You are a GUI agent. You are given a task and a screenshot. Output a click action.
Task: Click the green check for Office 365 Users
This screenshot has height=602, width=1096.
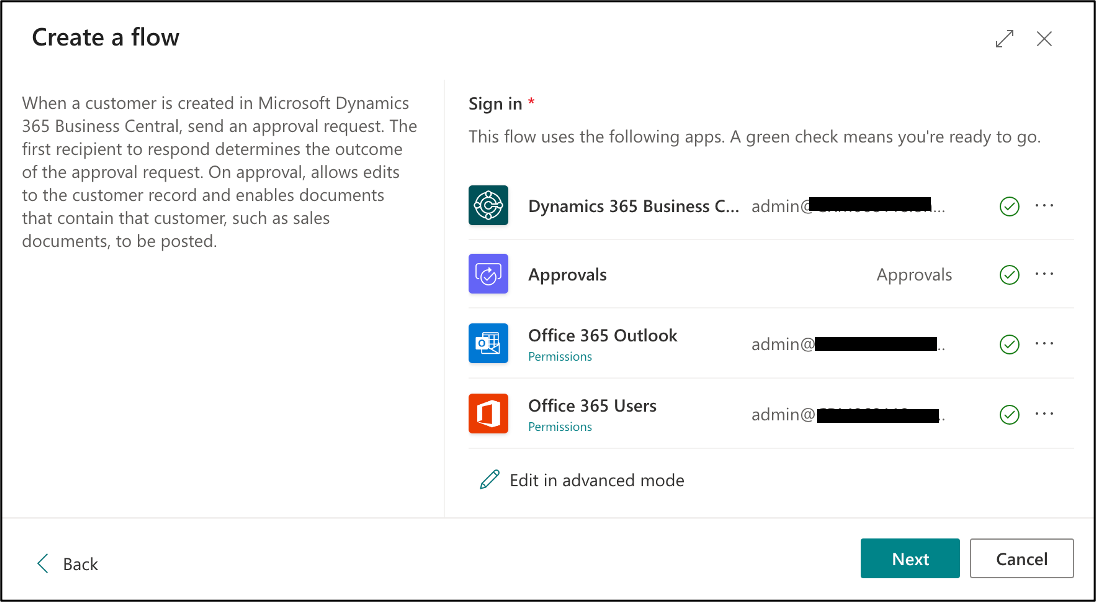[1009, 414]
